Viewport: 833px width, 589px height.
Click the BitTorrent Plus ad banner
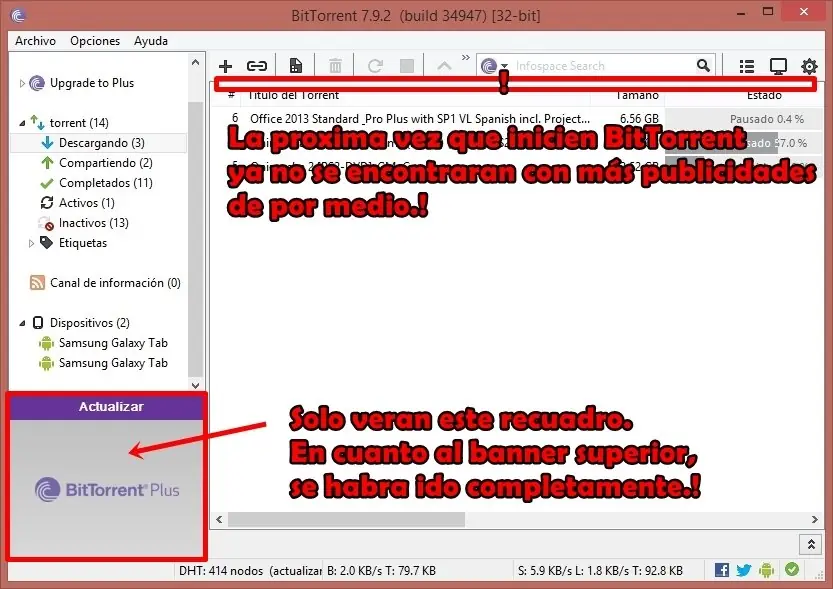click(x=107, y=488)
